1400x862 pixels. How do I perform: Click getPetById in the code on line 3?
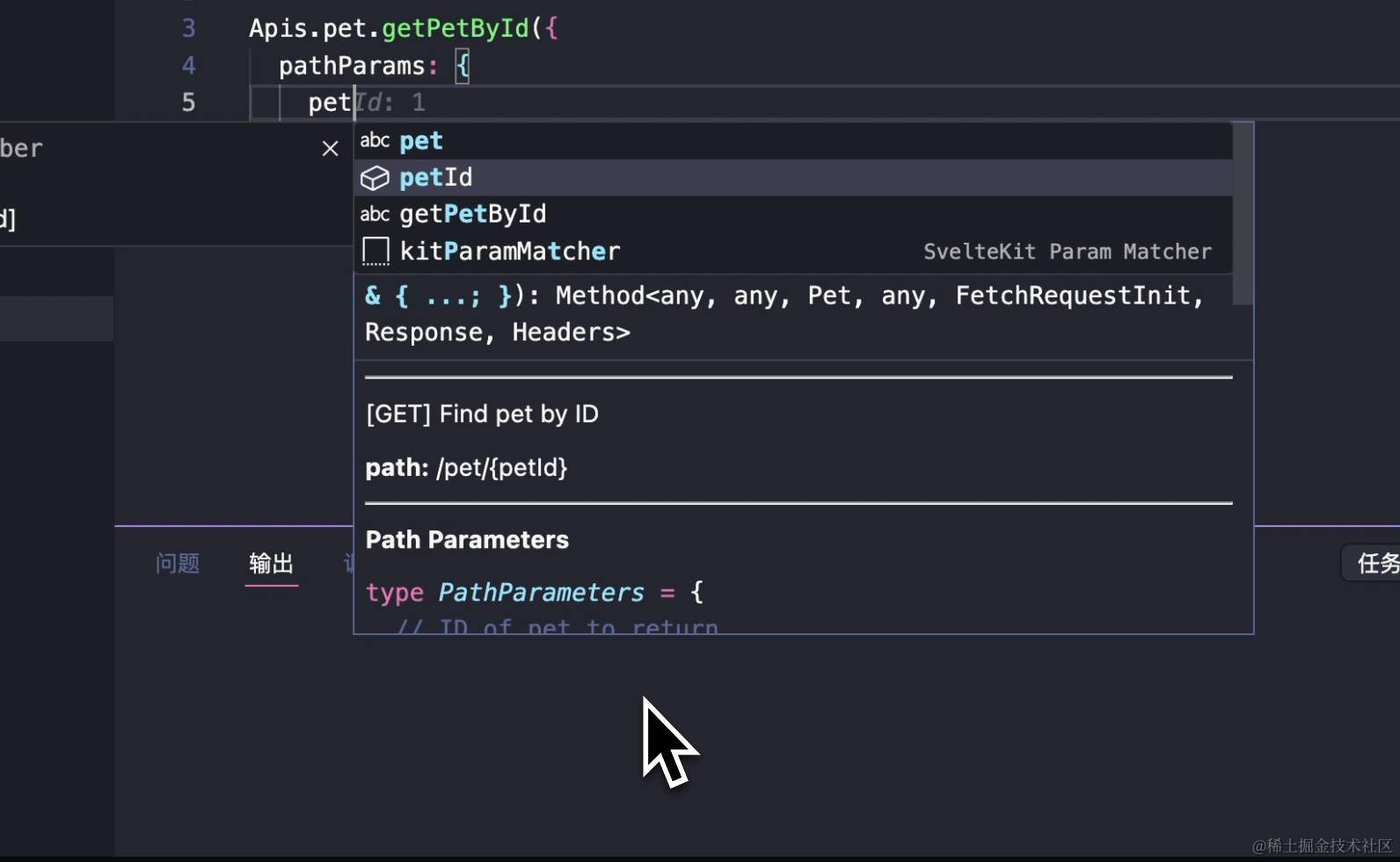[456, 28]
